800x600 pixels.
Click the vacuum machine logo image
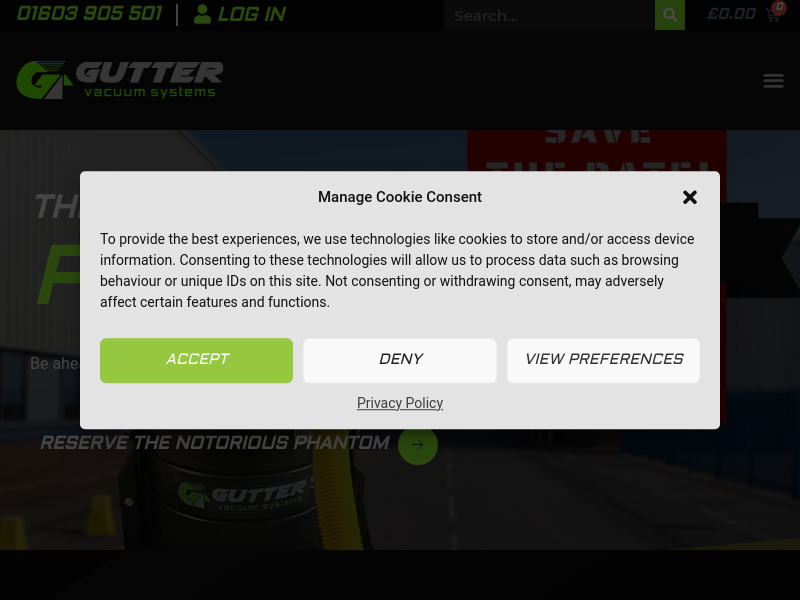coord(245,495)
